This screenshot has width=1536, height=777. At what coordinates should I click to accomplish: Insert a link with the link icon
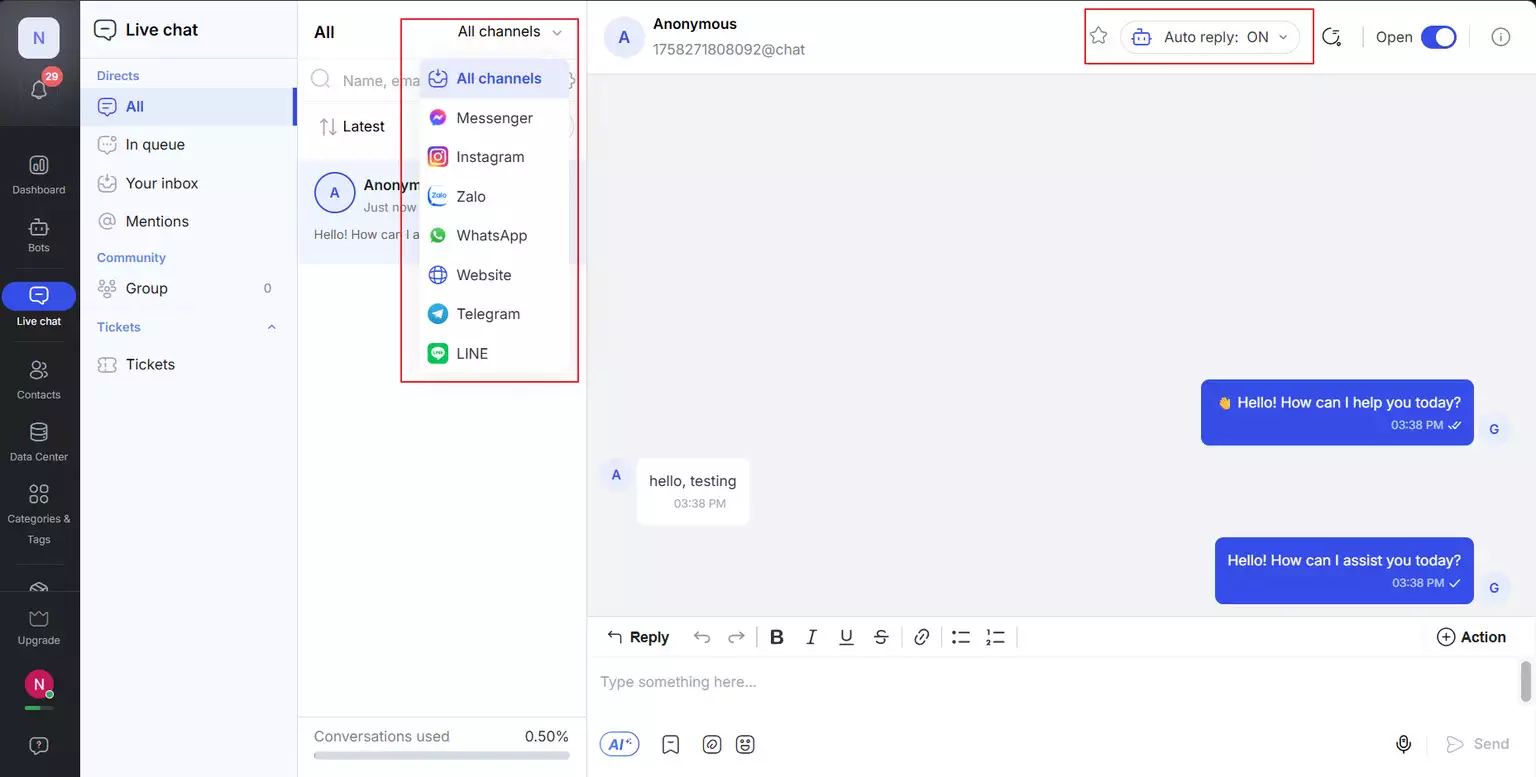point(922,637)
